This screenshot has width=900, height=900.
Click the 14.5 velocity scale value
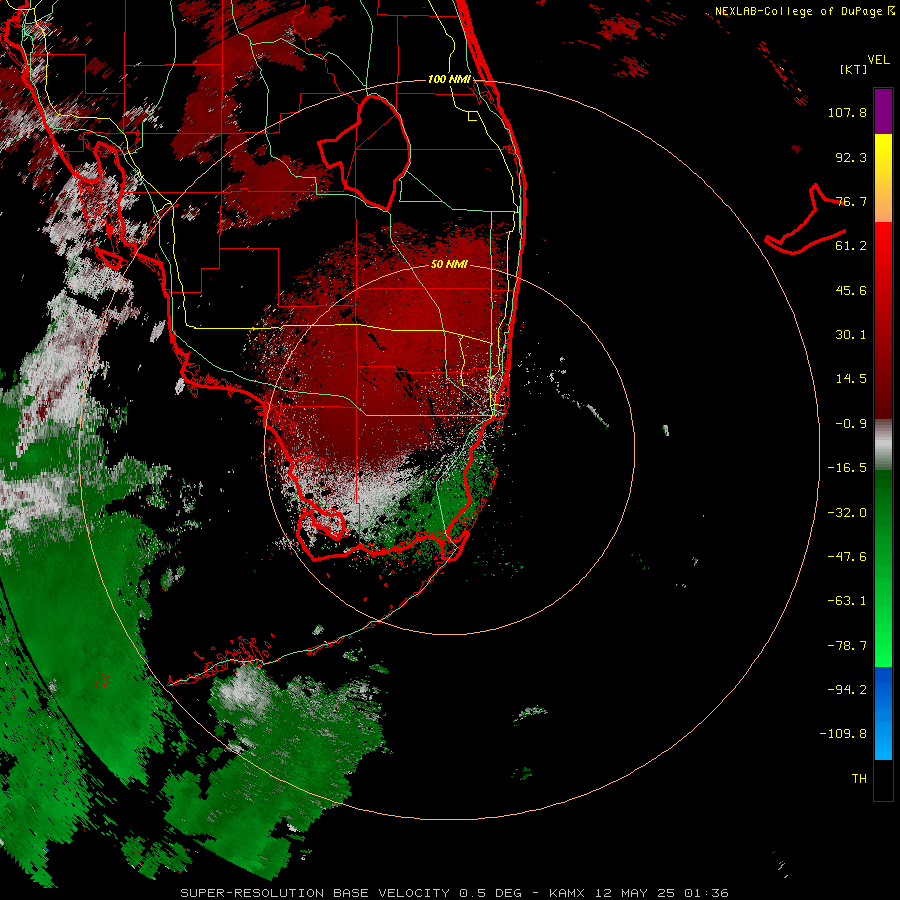(851, 379)
